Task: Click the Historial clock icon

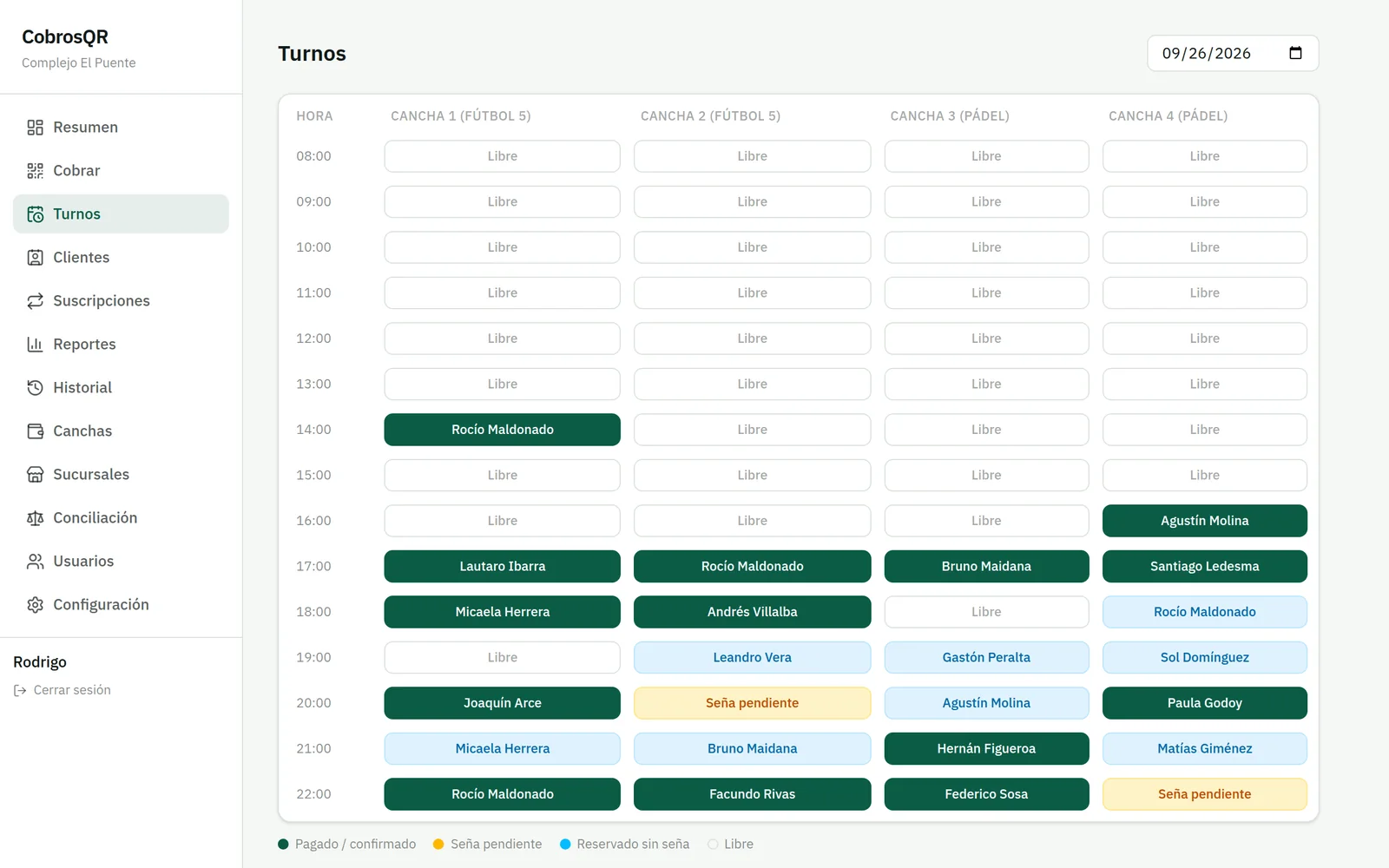Action: tap(35, 388)
